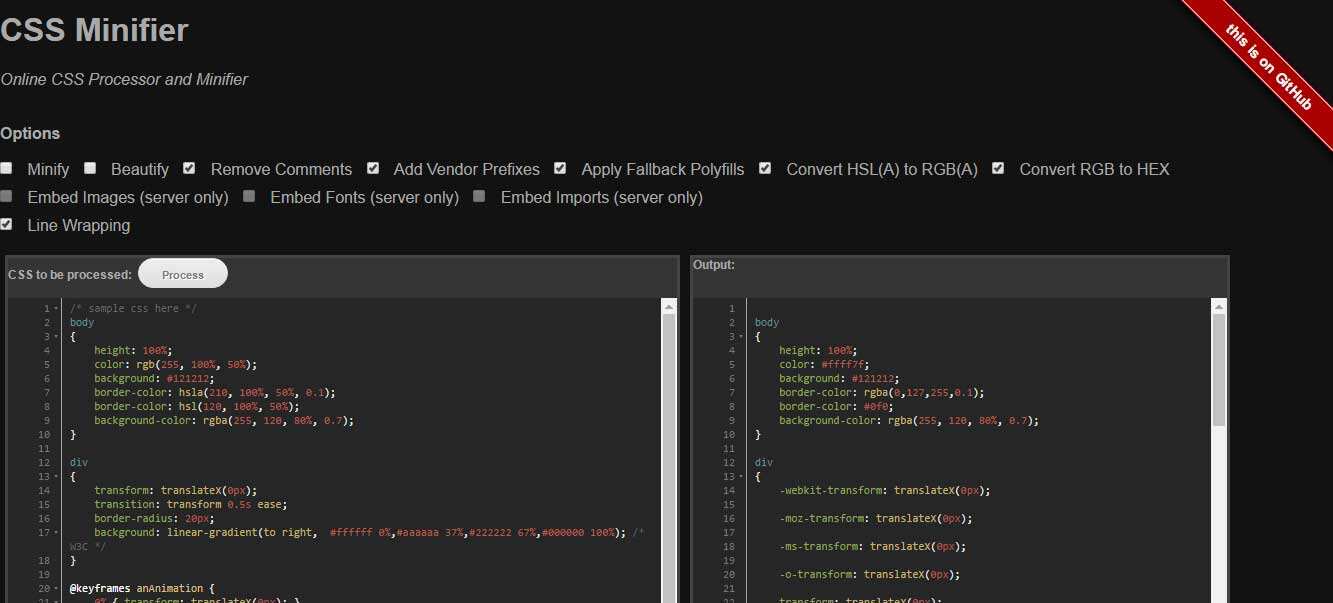Viewport: 1333px width, 603px height.
Task: Disable Add Vendor Prefixes checkbox
Action: click(x=373, y=169)
